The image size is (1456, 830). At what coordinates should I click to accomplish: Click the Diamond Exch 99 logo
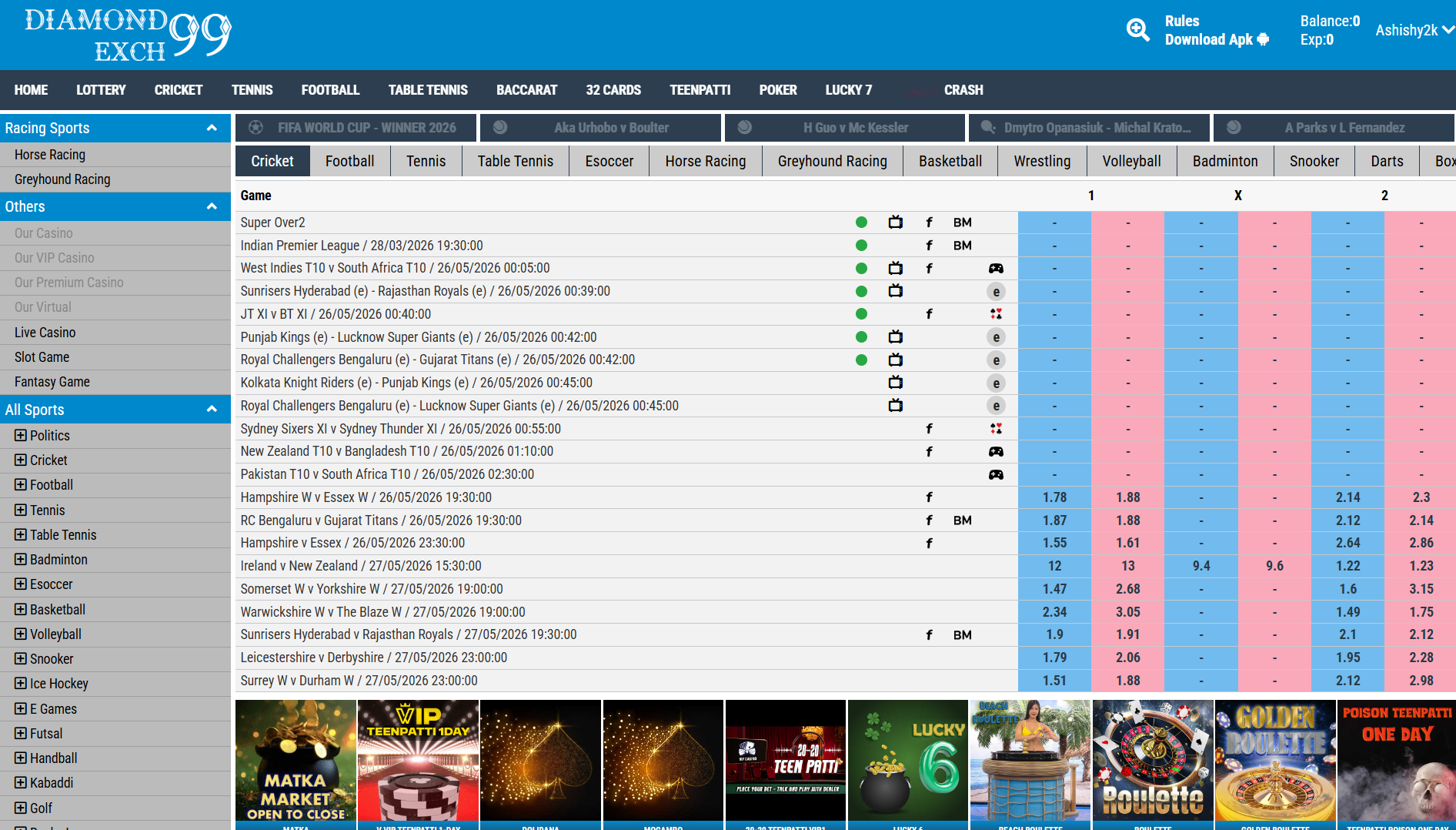128,34
